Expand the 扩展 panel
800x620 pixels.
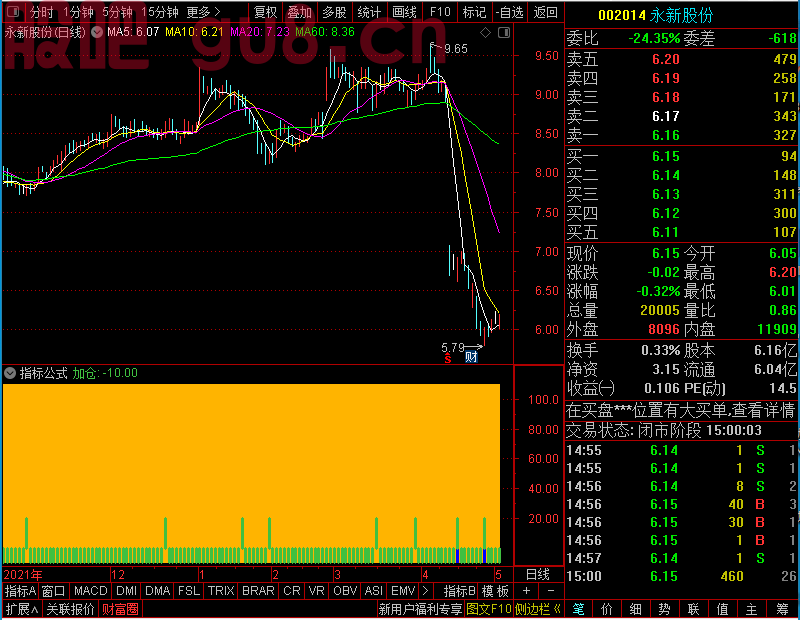(x=21, y=609)
